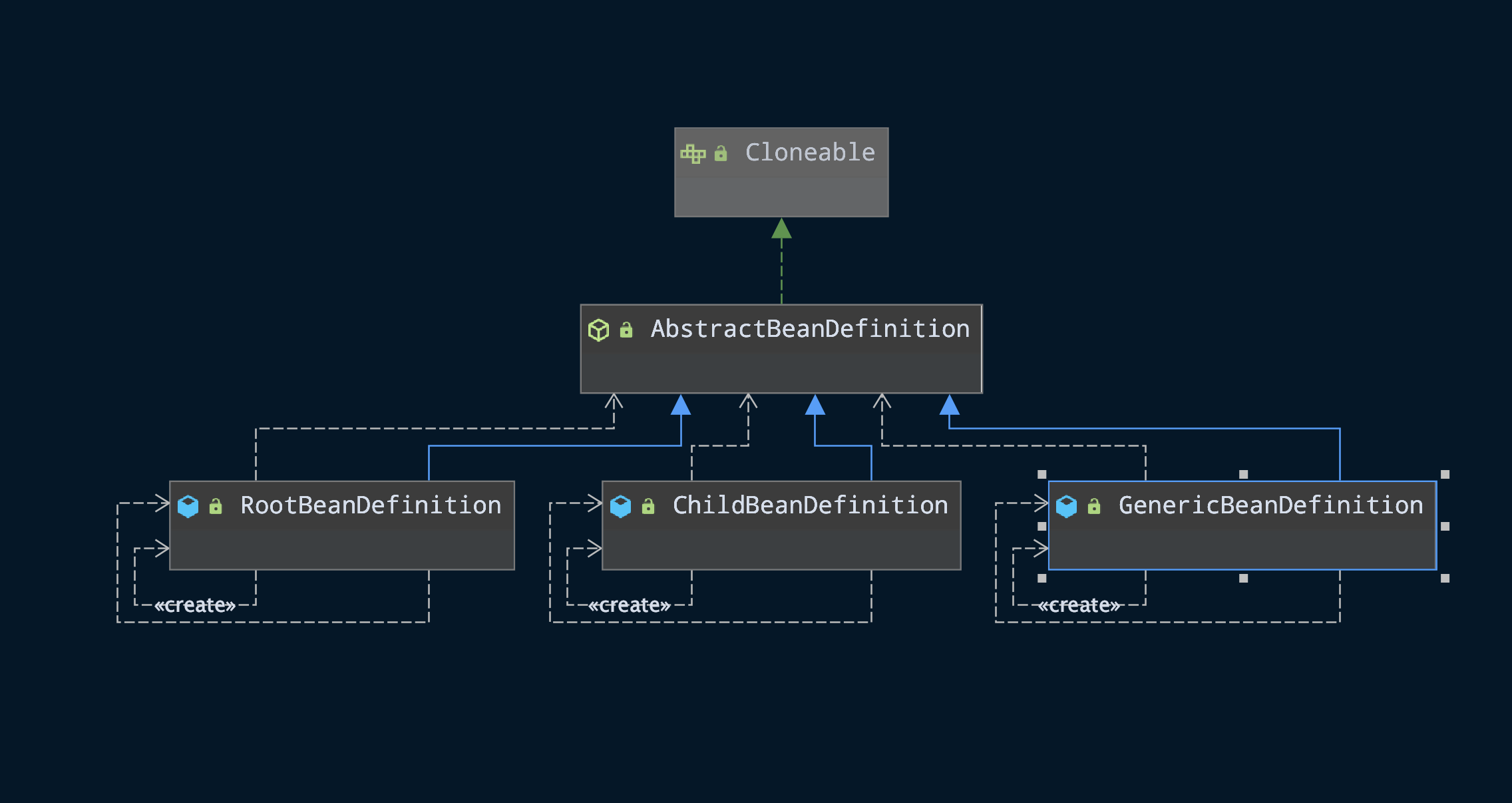Select the Cloneable node title

click(x=810, y=152)
